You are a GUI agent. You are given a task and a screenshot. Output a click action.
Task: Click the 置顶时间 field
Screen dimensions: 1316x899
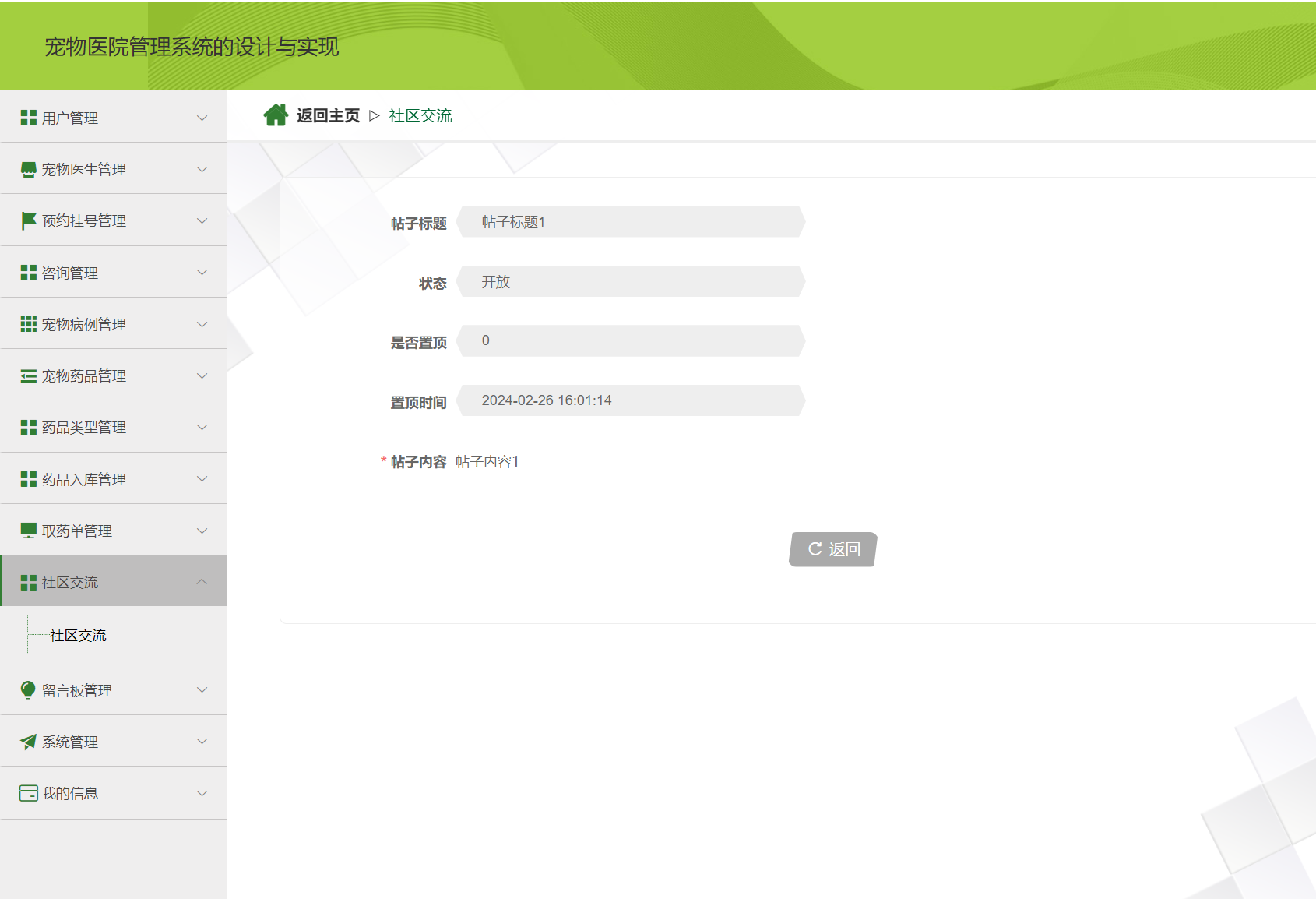pos(631,400)
